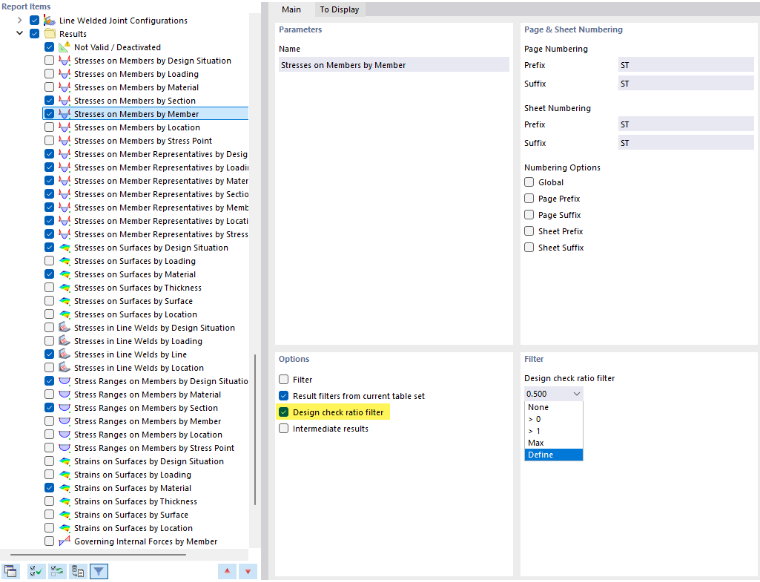Collapse the Results tree node

coord(19,34)
